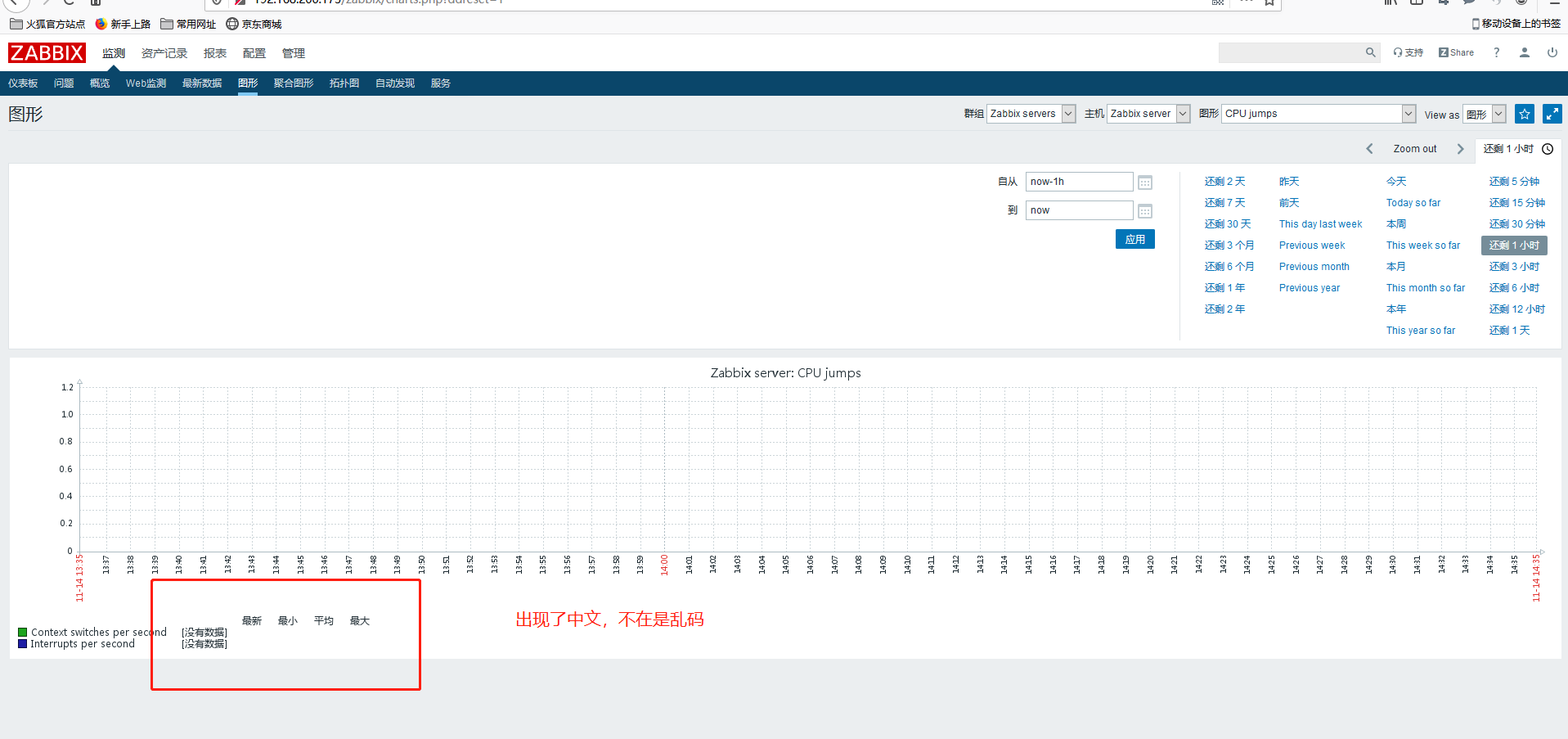Click the logout power icon
The width and height of the screenshot is (1568, 739).
coord(1552,52)
